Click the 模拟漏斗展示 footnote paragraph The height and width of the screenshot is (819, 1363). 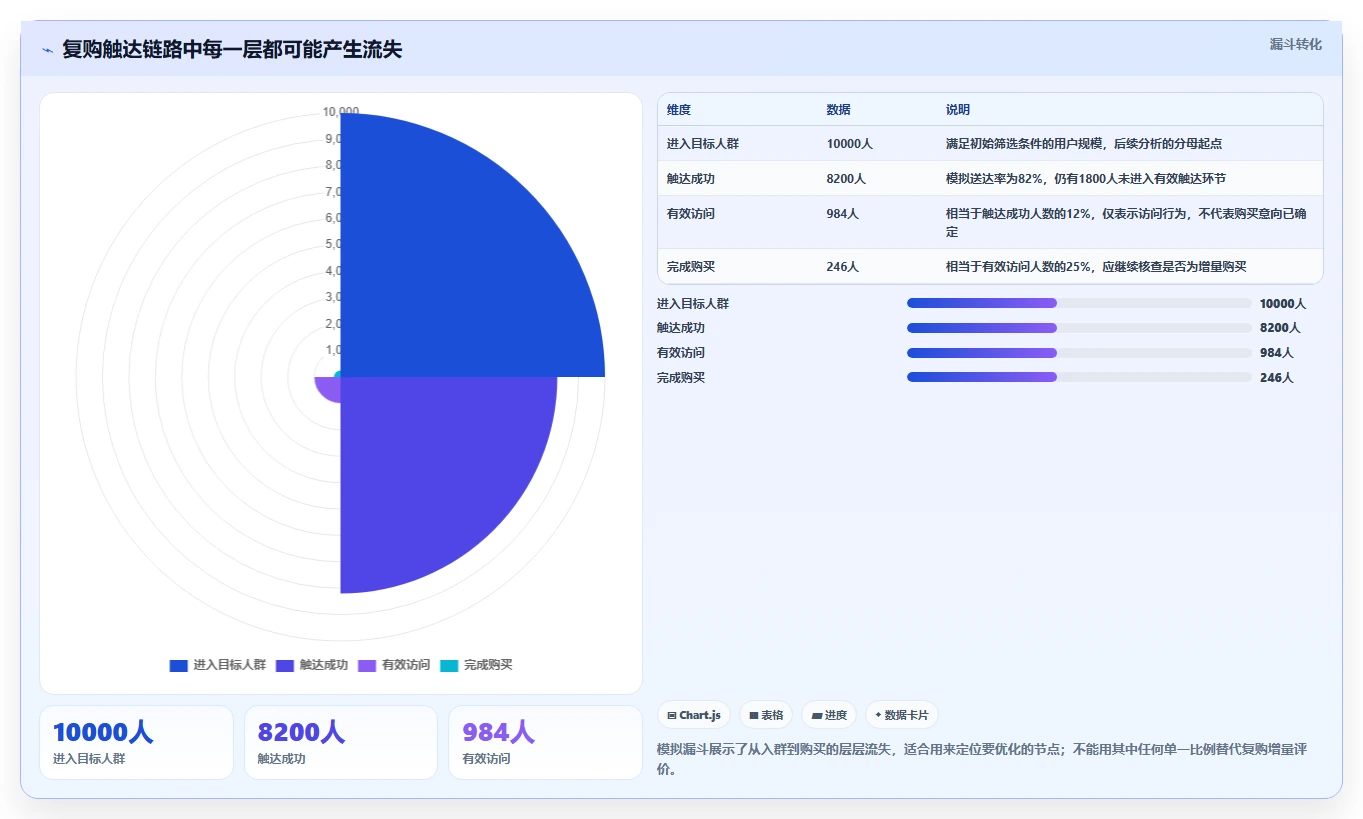[983, 760]
